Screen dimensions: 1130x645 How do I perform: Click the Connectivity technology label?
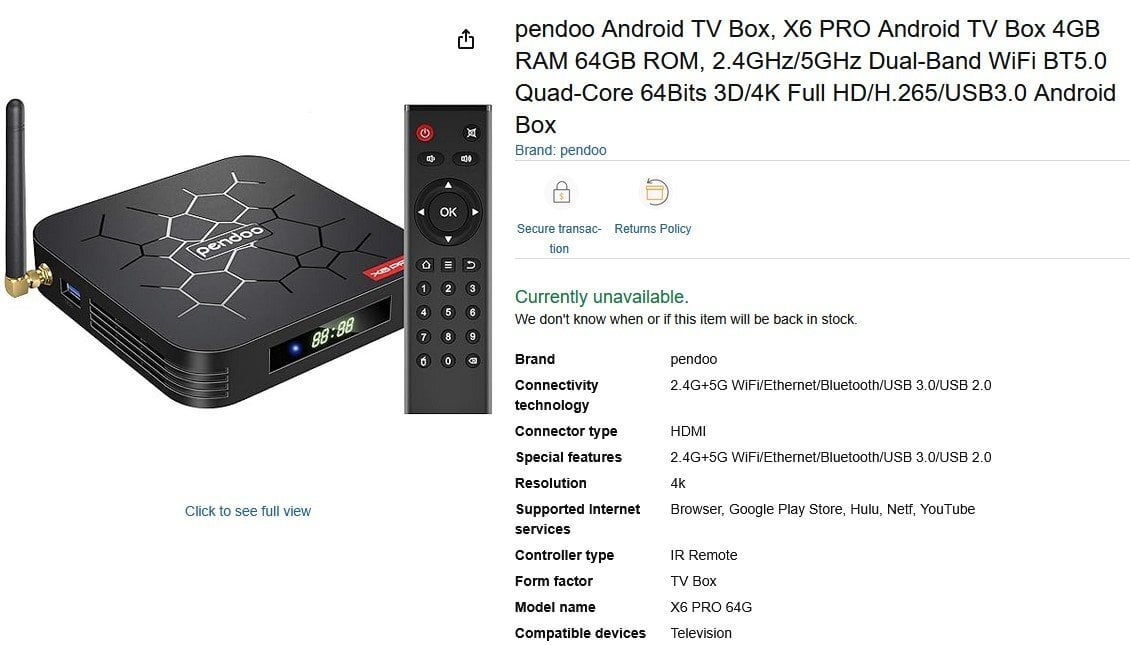(556, 395)
